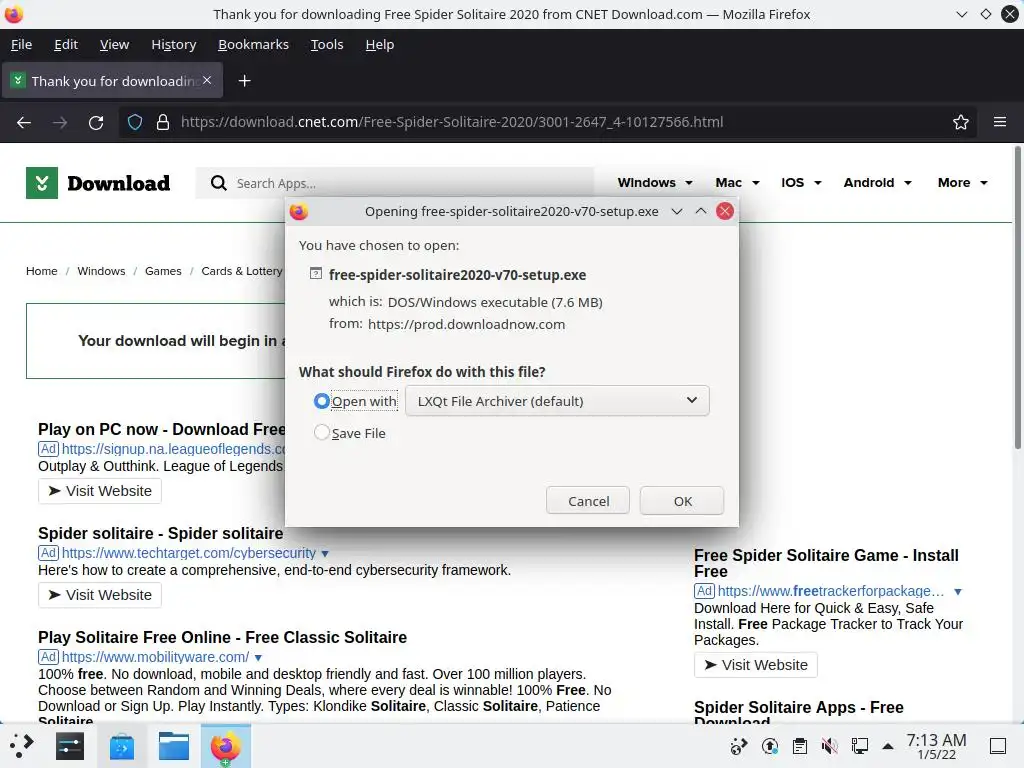The image size is (1024, 768).
Task: Open the Tools menu
Action: pos(327,44)
